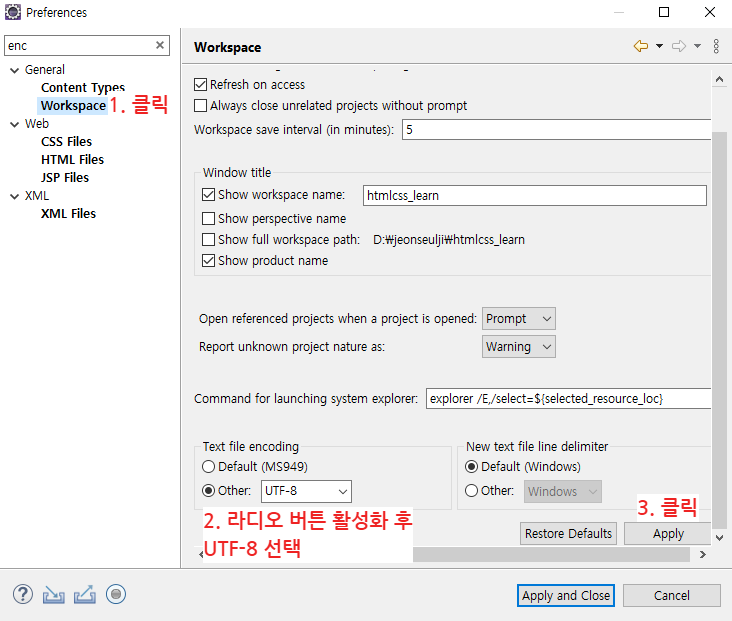Click the workspace name text field
The width and height of the screenshot is (732, 621).
click(535, 195)
